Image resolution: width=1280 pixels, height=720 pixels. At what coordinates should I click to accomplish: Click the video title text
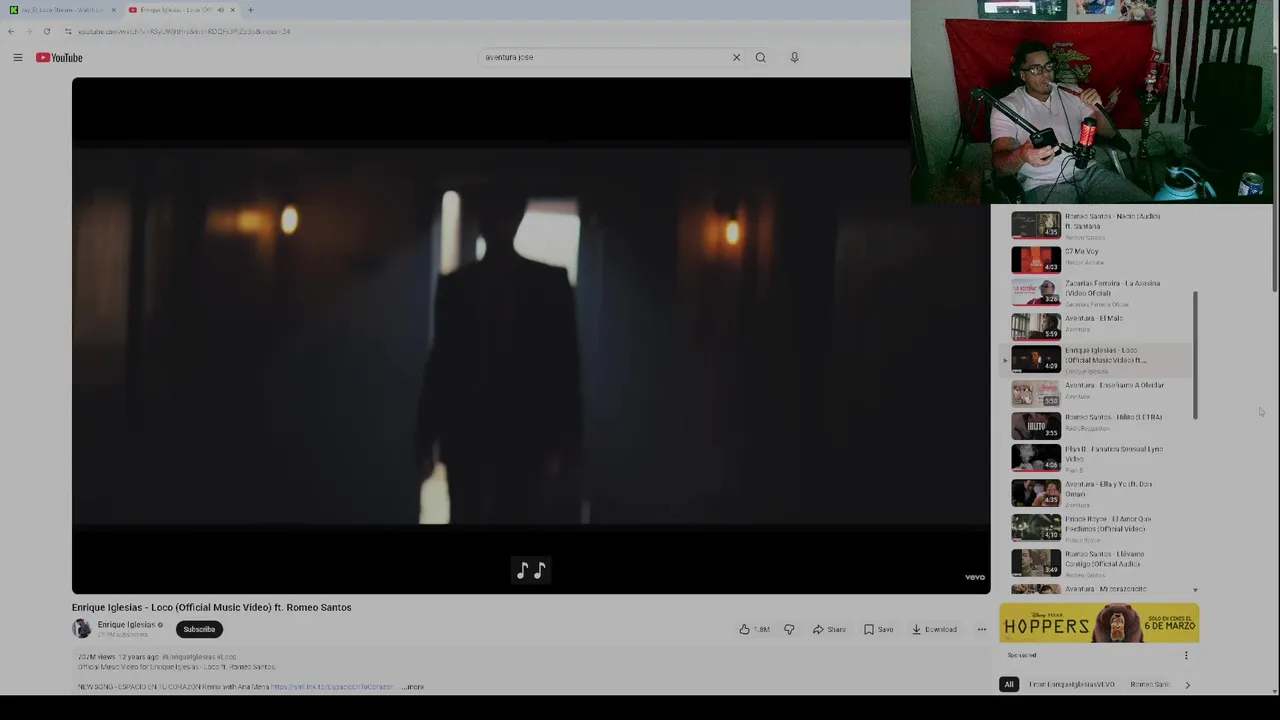pos(212,607)
